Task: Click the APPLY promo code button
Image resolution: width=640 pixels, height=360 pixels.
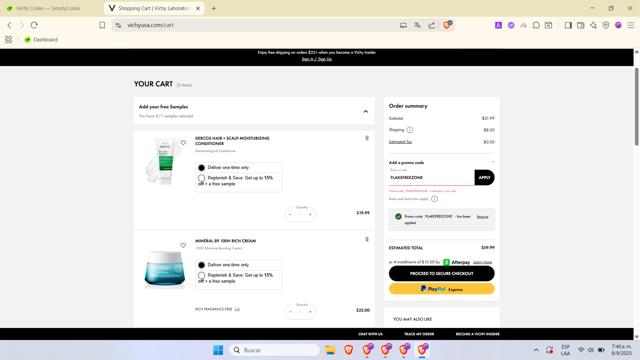Action: [x=484, y=178]
